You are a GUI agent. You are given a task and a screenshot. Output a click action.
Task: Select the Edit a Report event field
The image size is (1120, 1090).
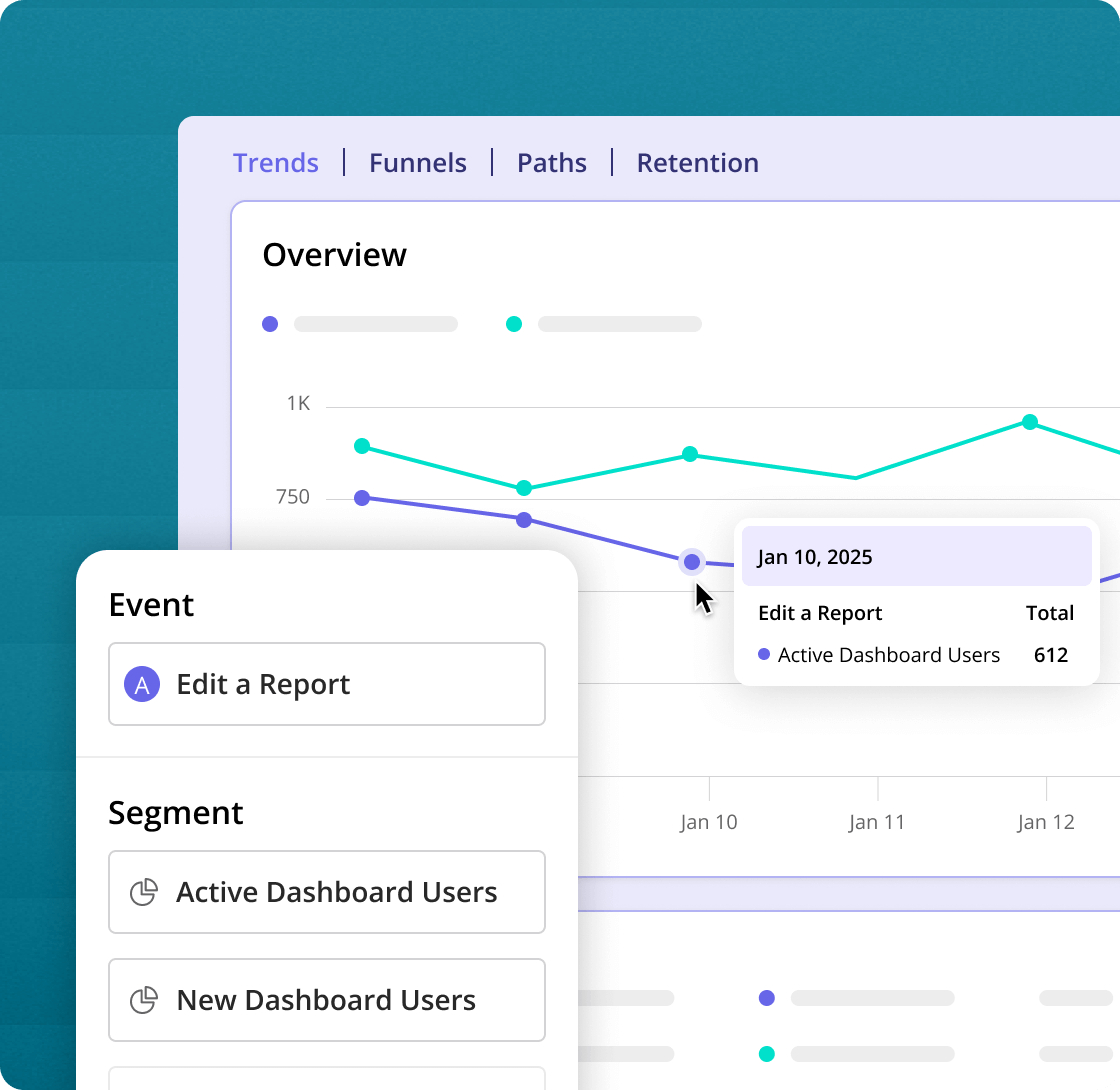[x=327, y=684]
